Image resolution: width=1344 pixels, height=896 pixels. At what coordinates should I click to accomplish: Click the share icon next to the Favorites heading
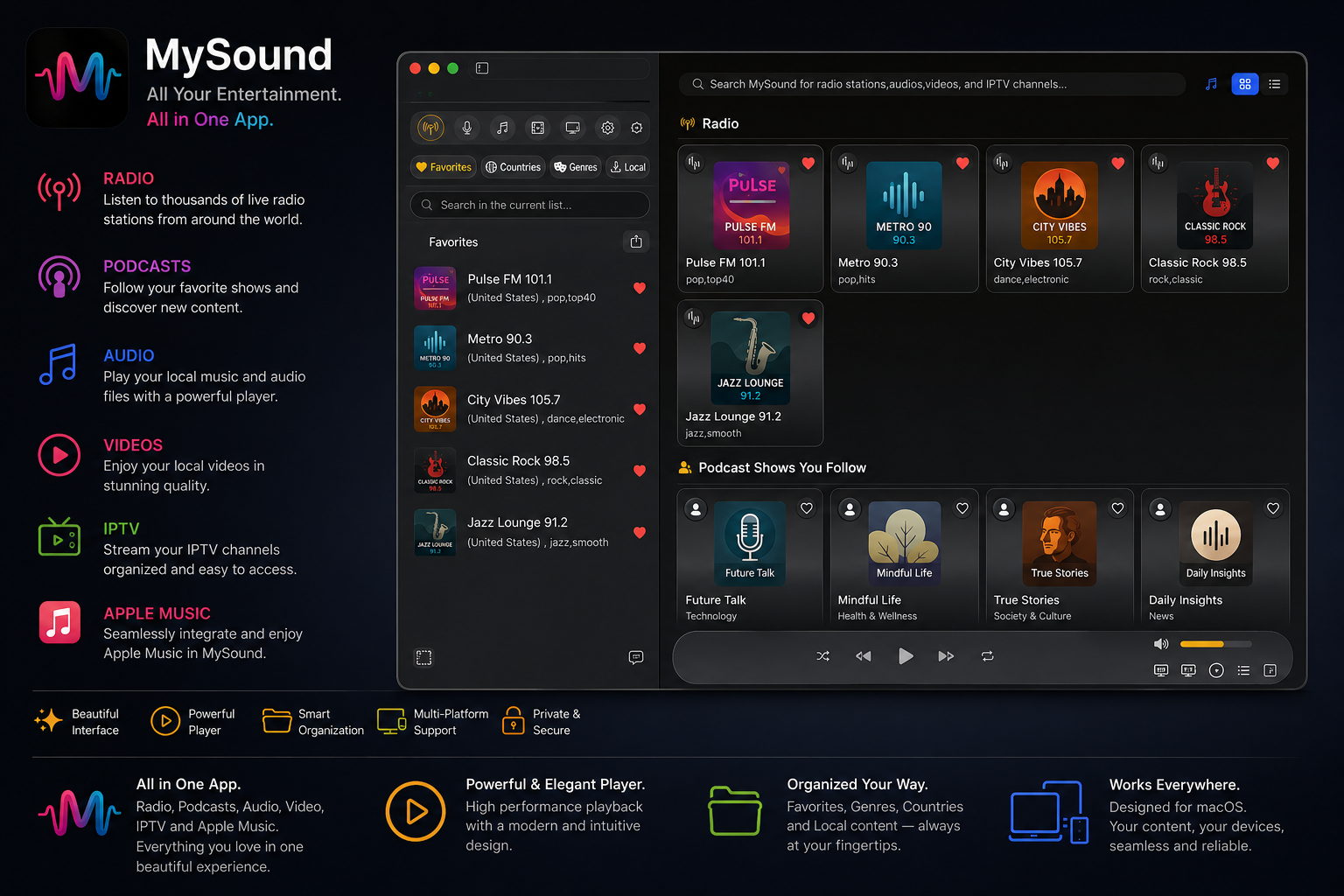coord(636,241)
